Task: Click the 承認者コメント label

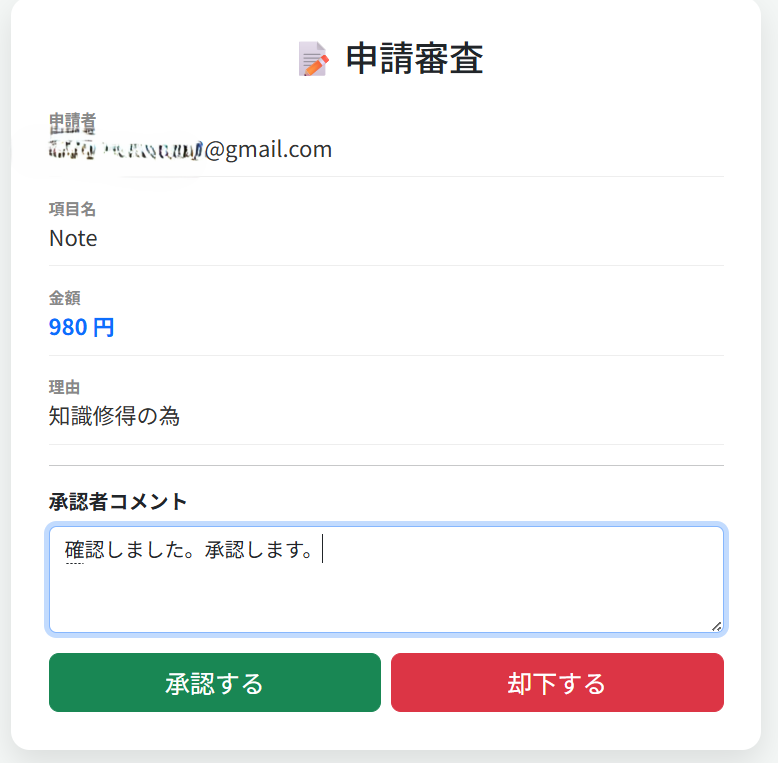Action: point(118,501)
